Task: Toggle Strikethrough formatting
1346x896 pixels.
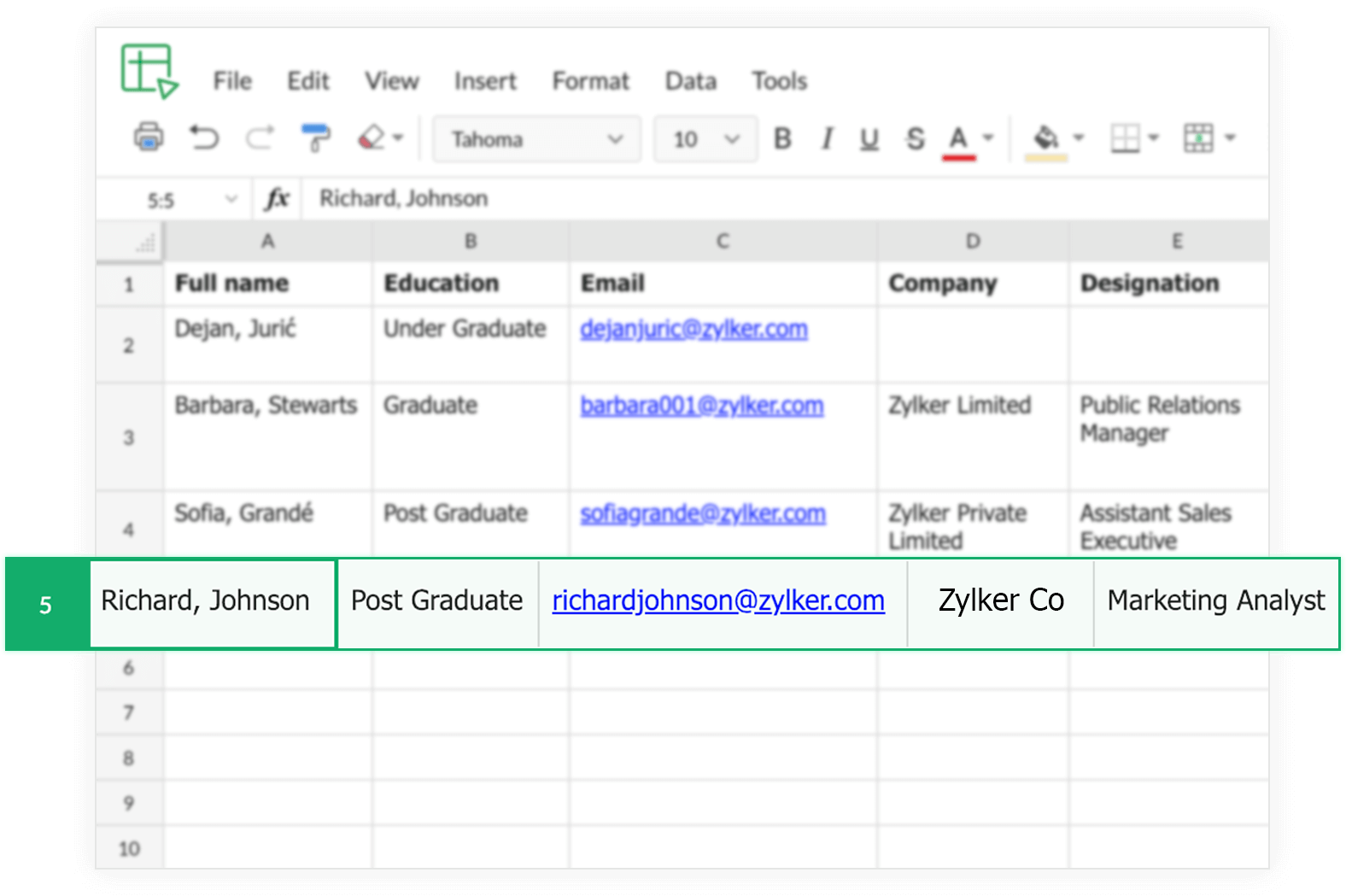Action: (x=916, y=138)
